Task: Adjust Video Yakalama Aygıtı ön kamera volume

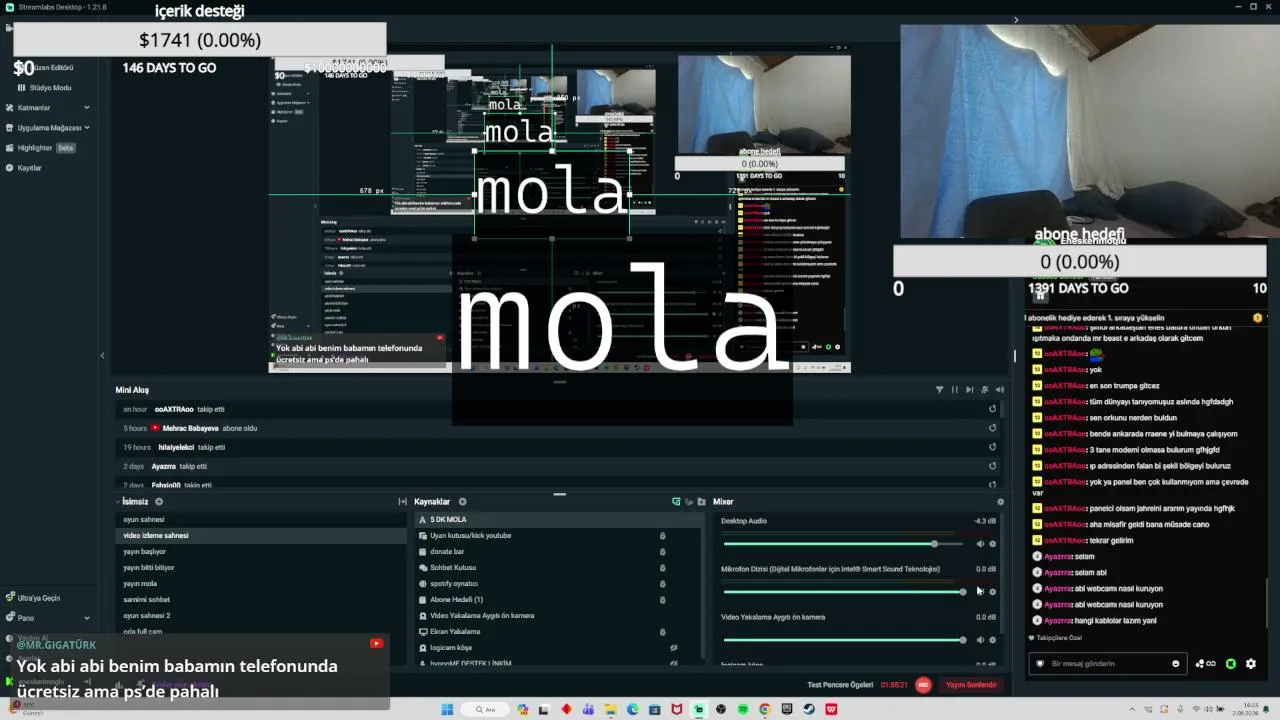Action: [x=844, y=640]
